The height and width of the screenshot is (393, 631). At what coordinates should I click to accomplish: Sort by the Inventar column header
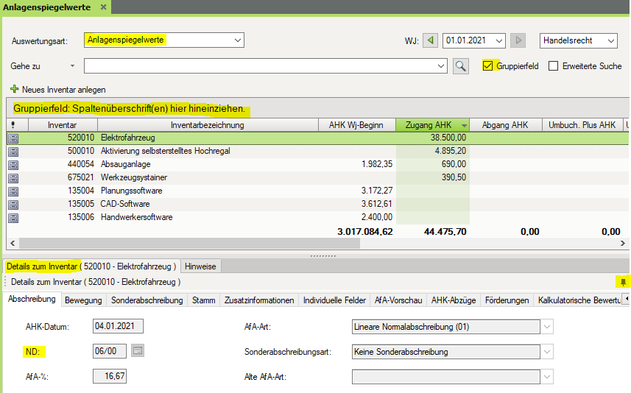tap(62, 125)
